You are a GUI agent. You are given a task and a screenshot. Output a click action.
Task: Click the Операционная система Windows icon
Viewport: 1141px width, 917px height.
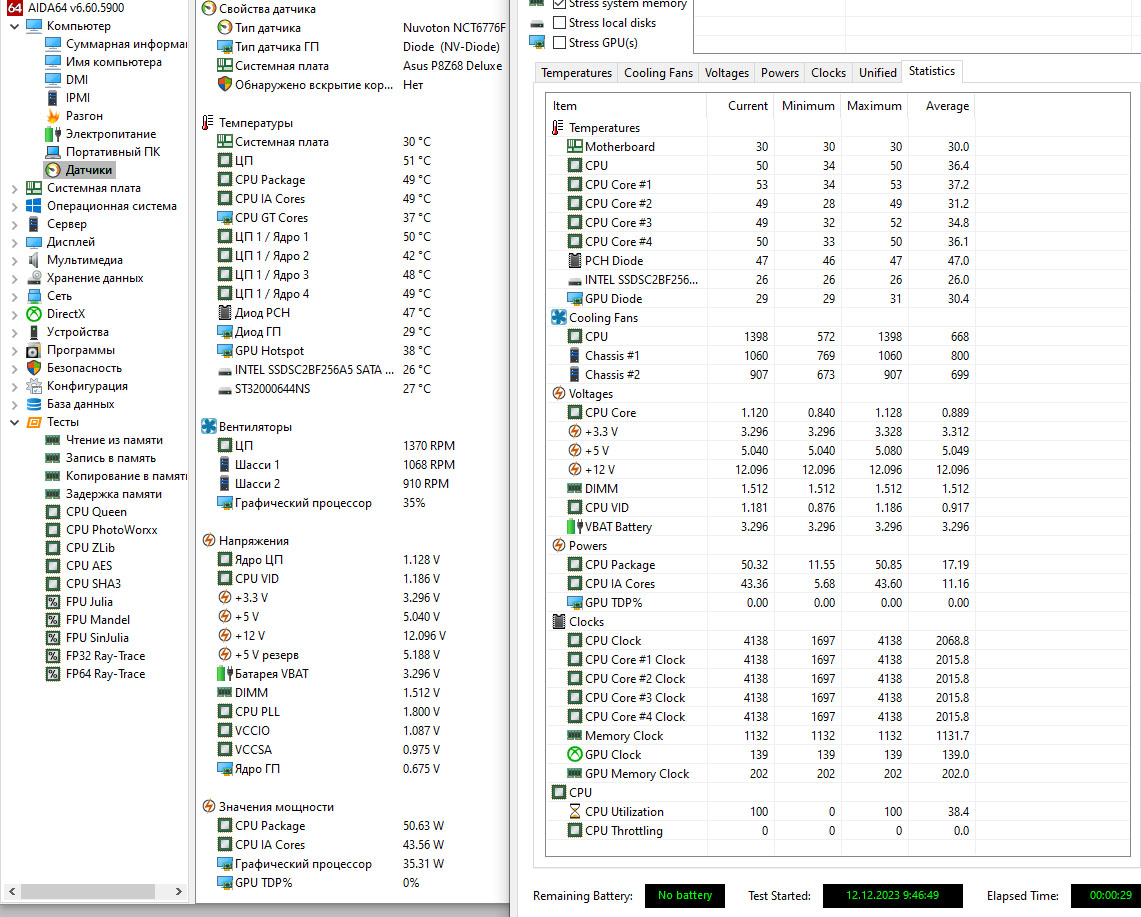click(33, 205)
